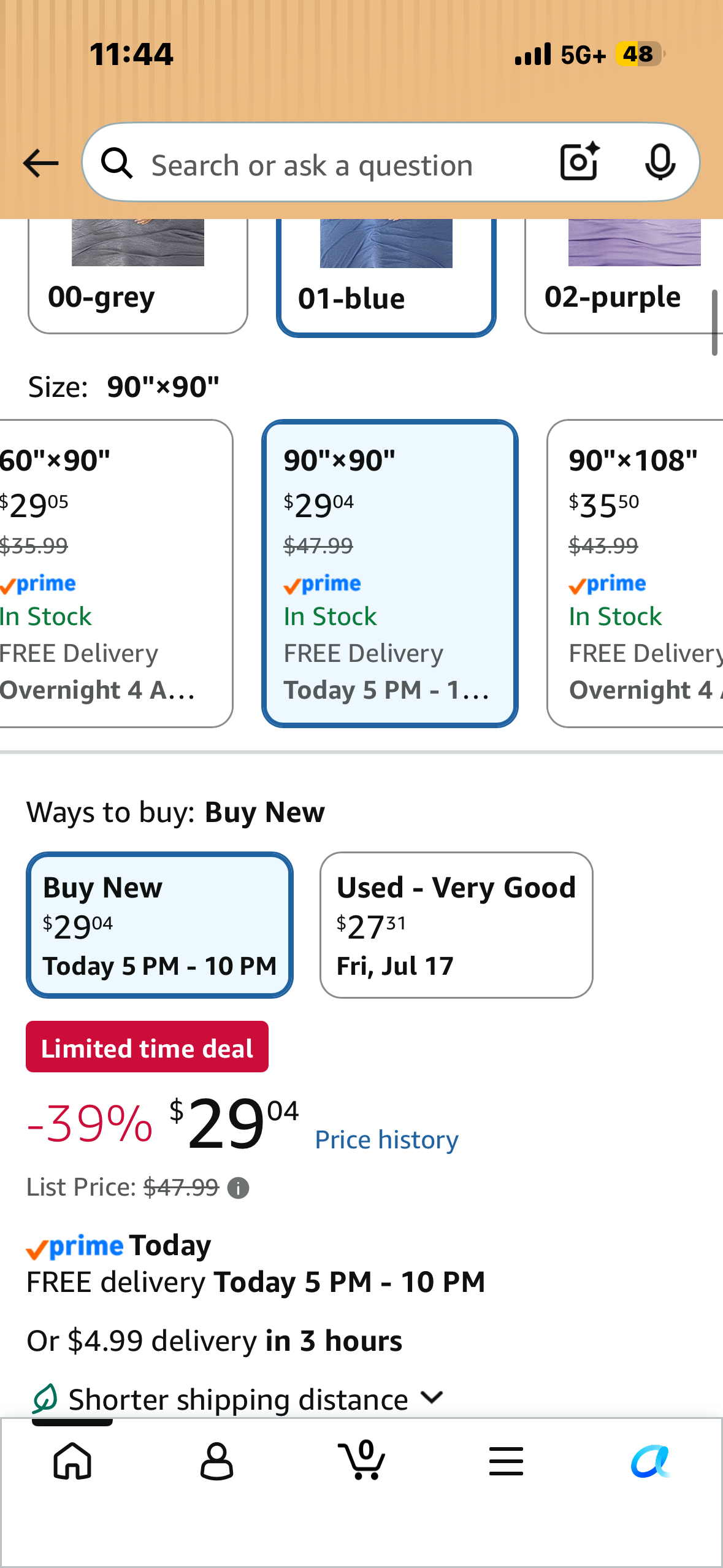Open the Price history link
Image resolution: width=723 pixels, height=1568 pixels.
point(387,1140)
